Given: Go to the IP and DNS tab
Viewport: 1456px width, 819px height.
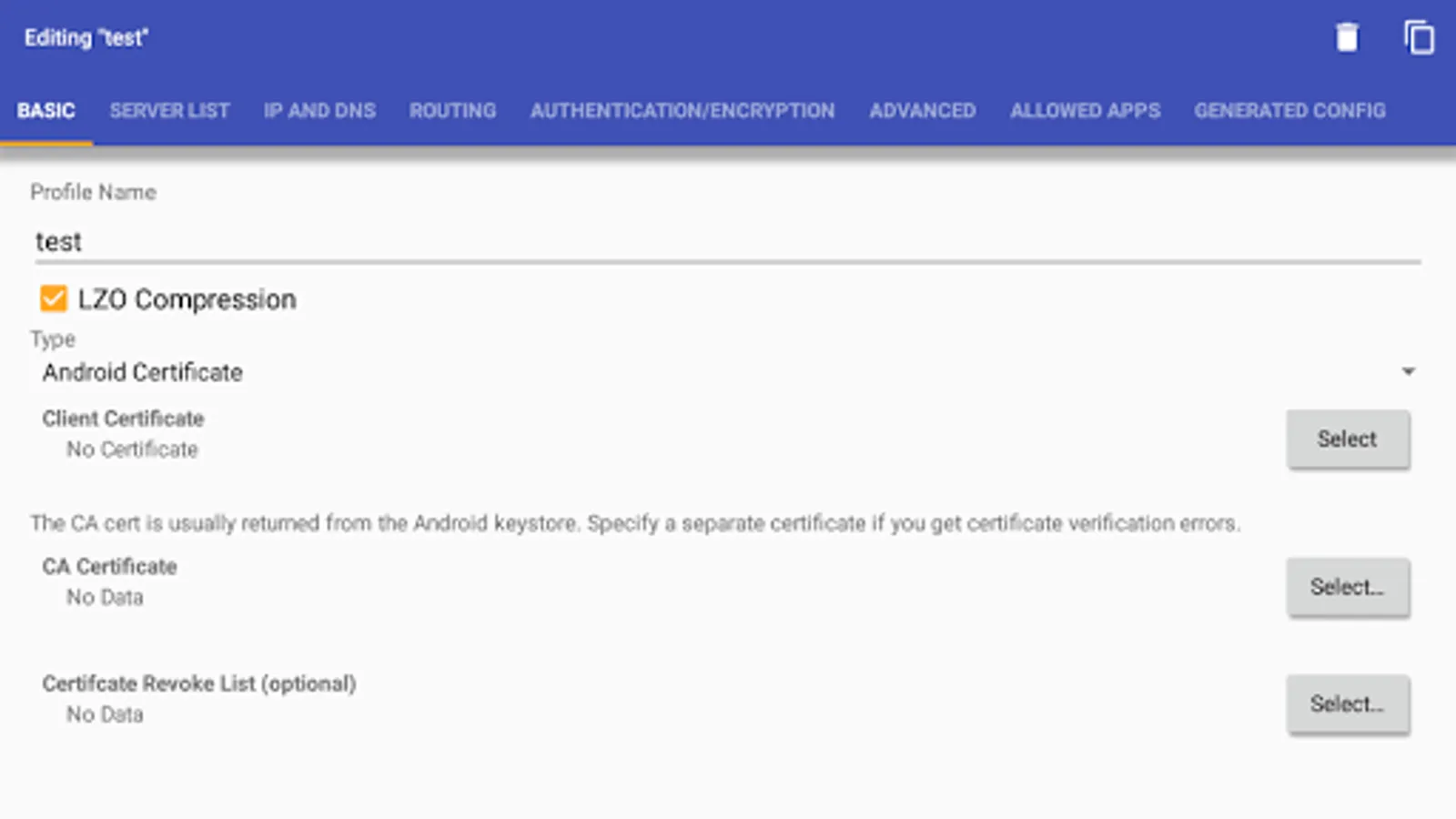Looking at the screenshot, I should coord(319,111).
